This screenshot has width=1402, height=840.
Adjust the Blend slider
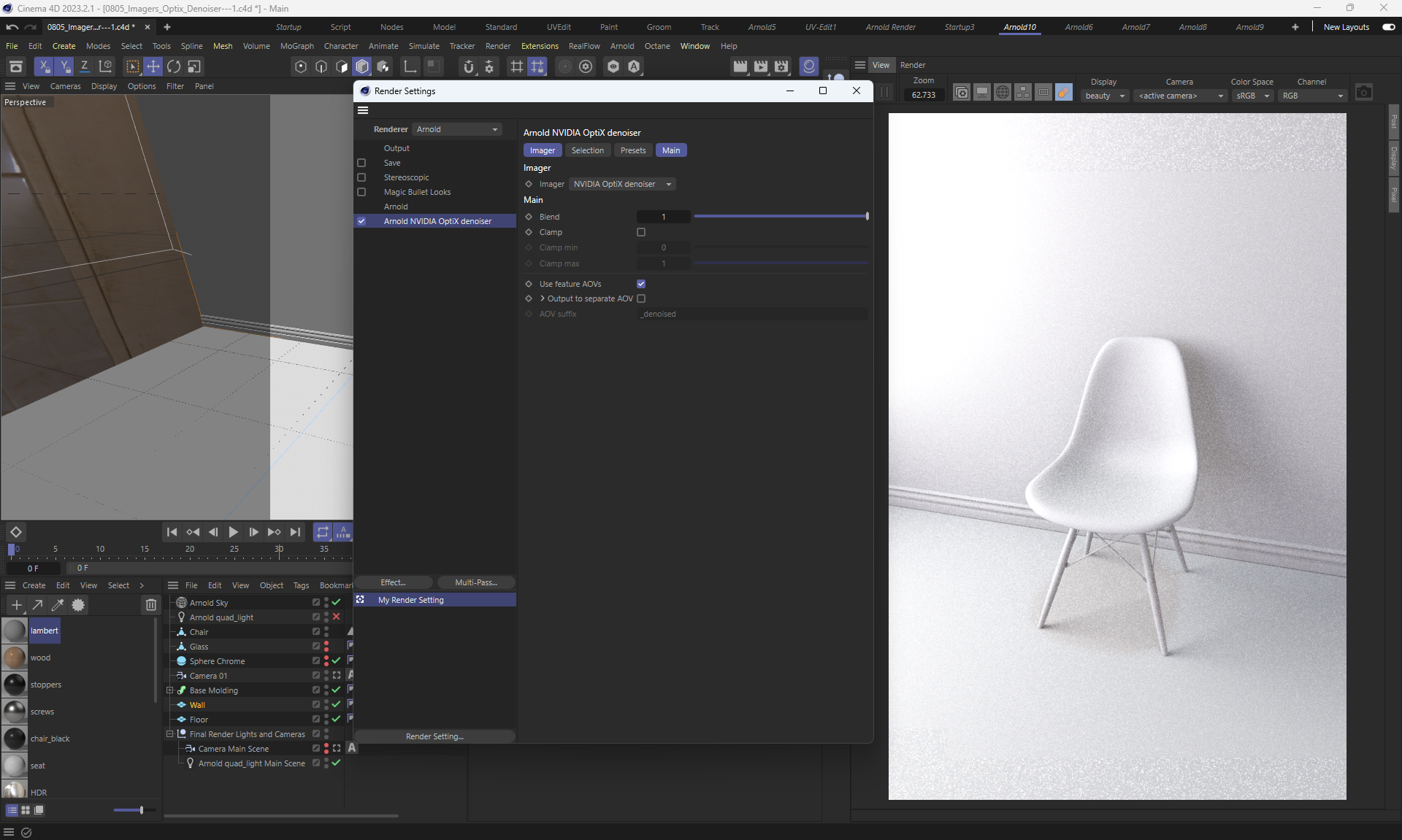(x=780, y=217)
